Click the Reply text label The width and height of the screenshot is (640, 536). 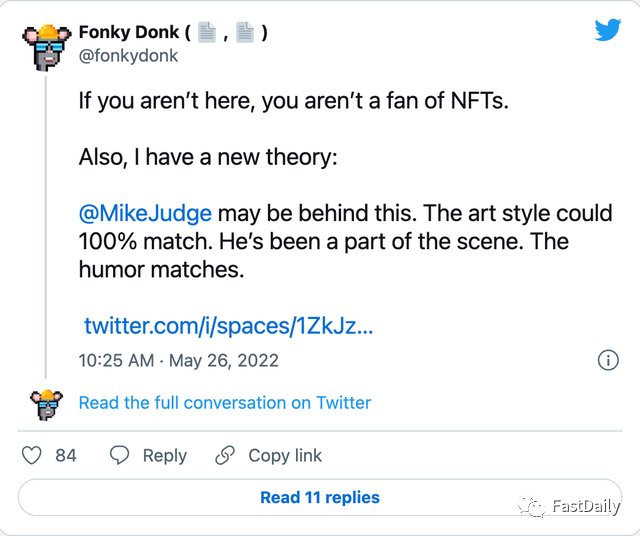(x=165, y=455)
